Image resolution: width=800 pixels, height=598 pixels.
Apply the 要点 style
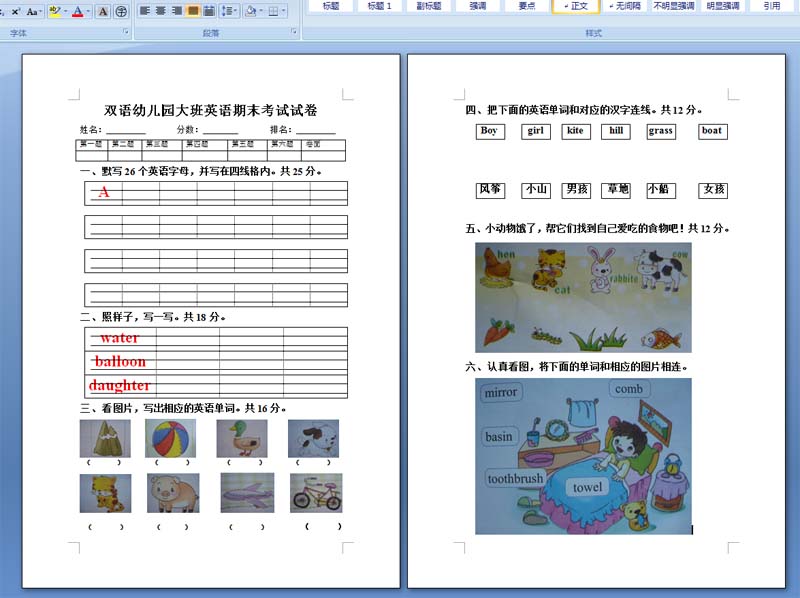click(x=527, y=6)
